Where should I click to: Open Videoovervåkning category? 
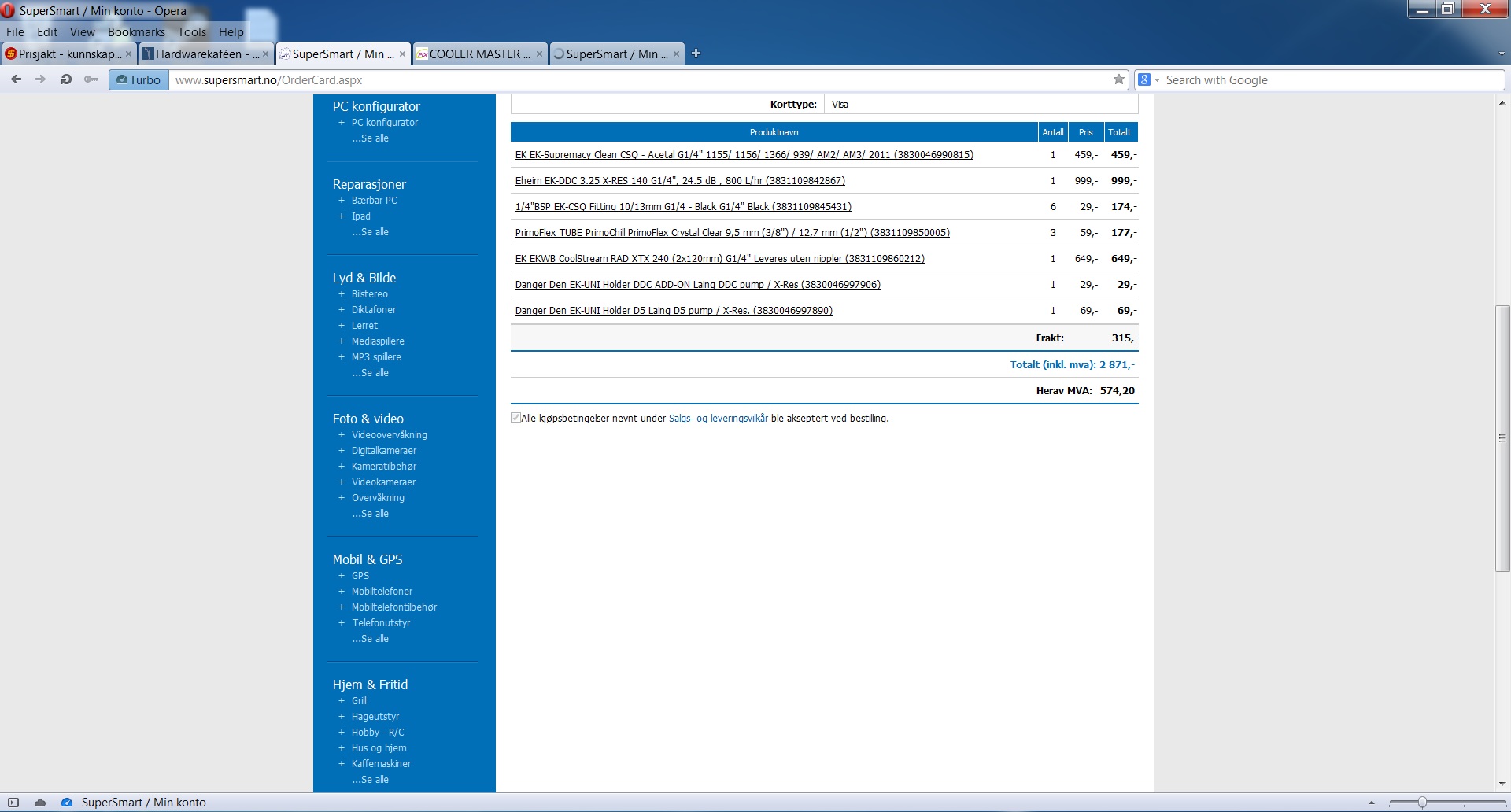[390, 435]
